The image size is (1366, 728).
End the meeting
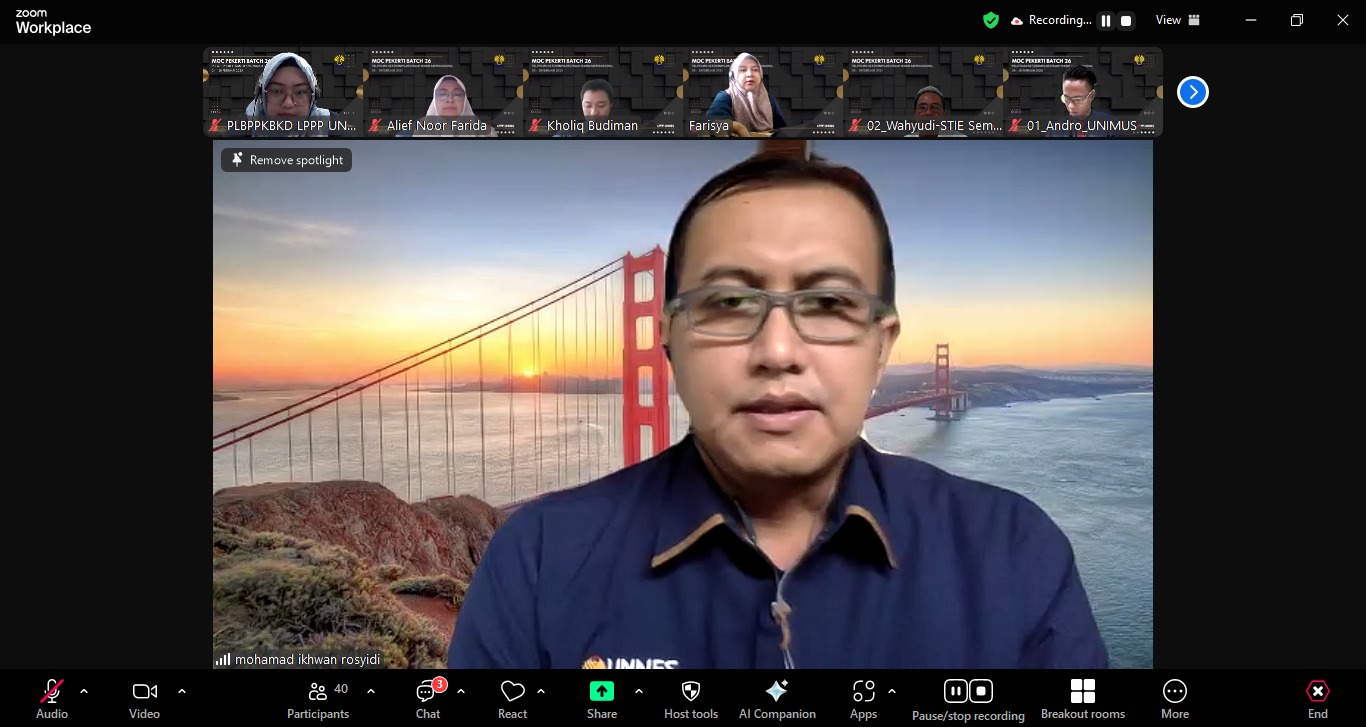(x=1317, y=699)
